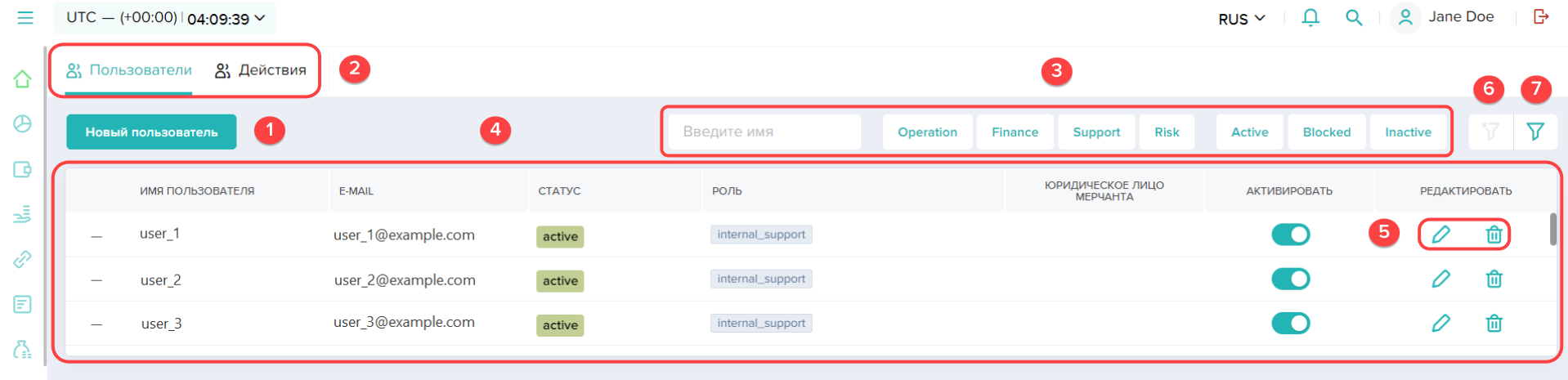Click the notifications bell icon

tap(1310, 17)
